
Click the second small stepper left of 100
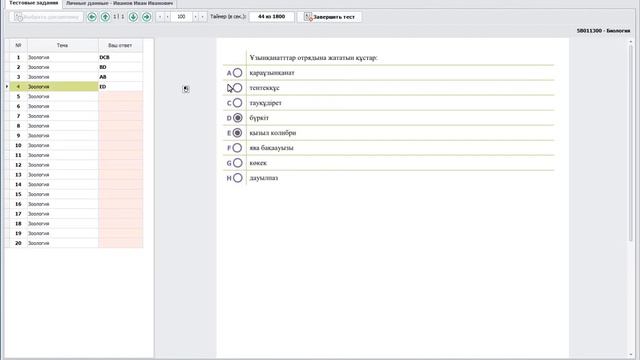click(x=167, y=17)
